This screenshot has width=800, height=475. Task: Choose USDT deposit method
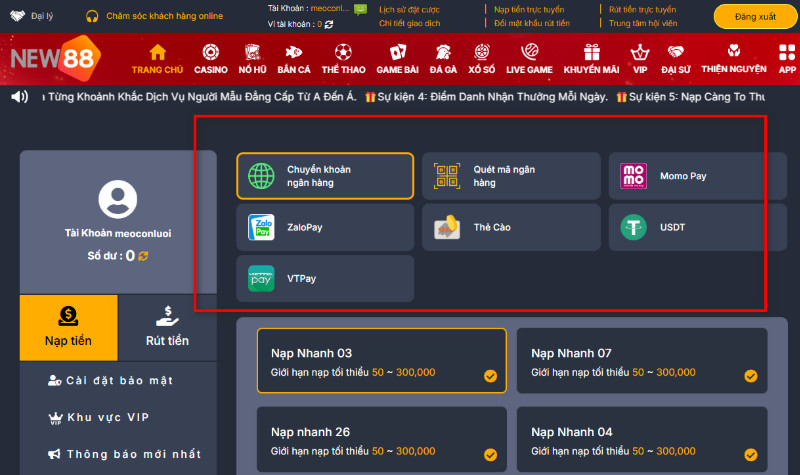click(697, 227)
